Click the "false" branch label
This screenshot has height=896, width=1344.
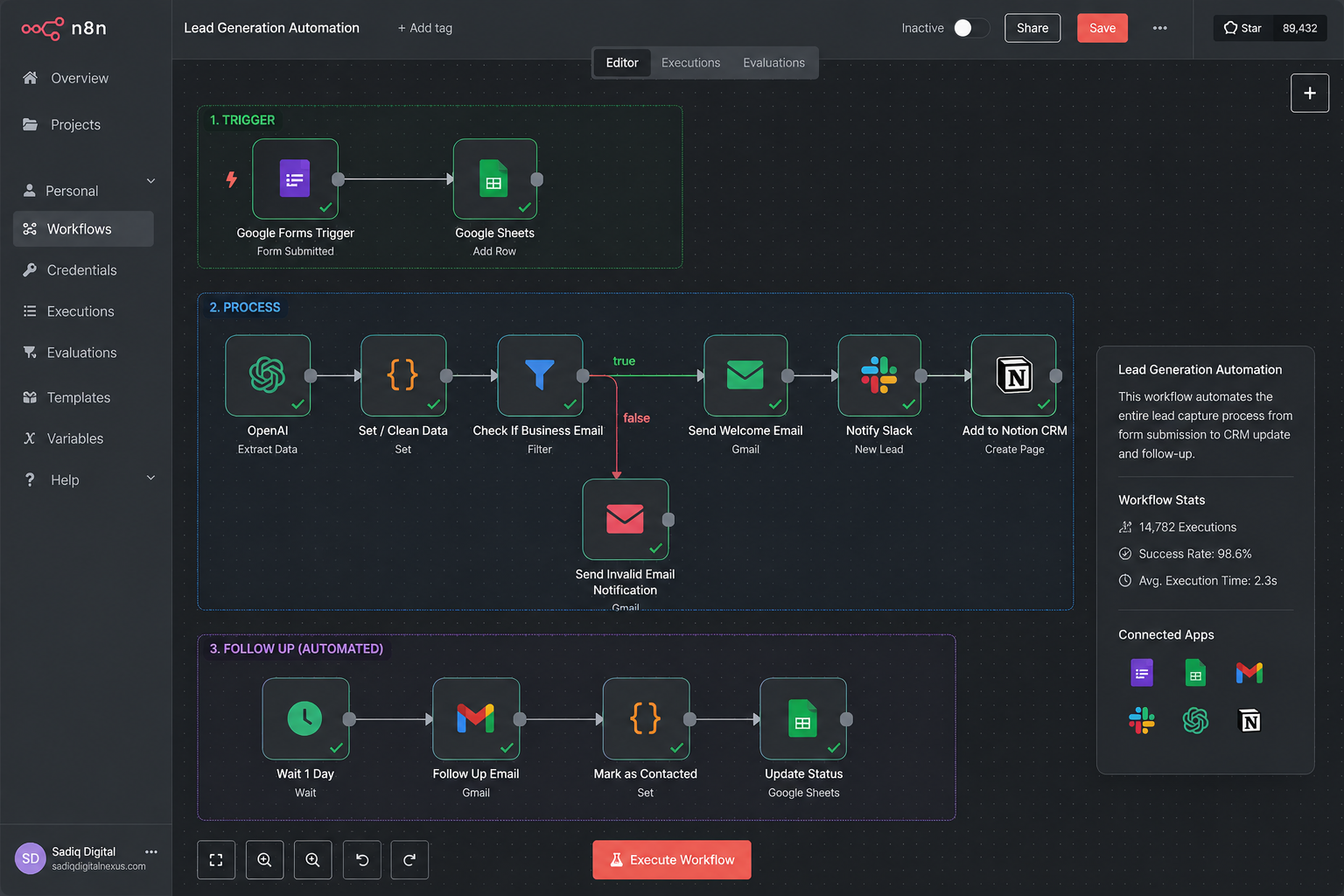(x=636, y=418)
